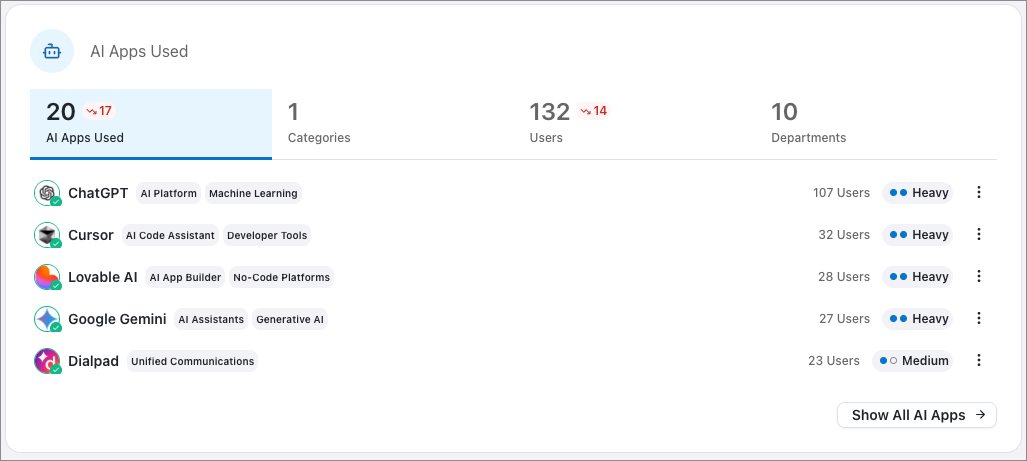Click the Medium usage badge for Dialpad
This screenshot has width=1027, height=461.
pyautogui.click(x=912, y=361)
